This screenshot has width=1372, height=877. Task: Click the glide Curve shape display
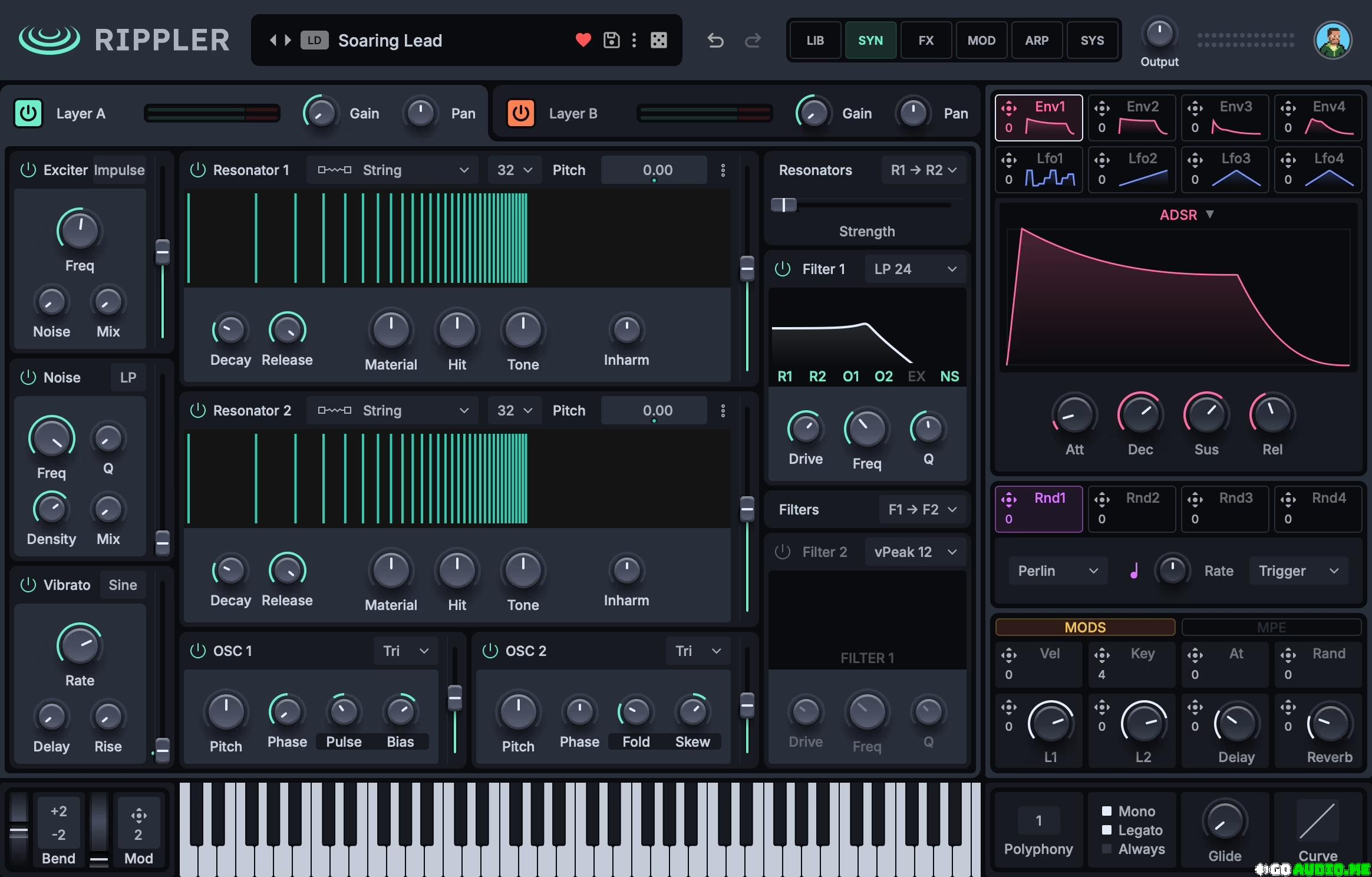(1318, 819)
